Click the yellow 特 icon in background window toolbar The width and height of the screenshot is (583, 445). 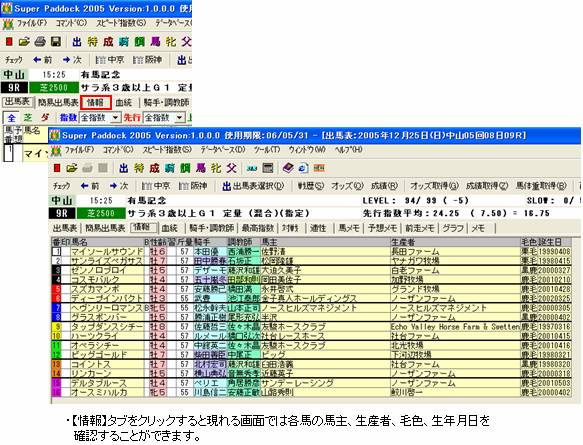coord(93,42)
